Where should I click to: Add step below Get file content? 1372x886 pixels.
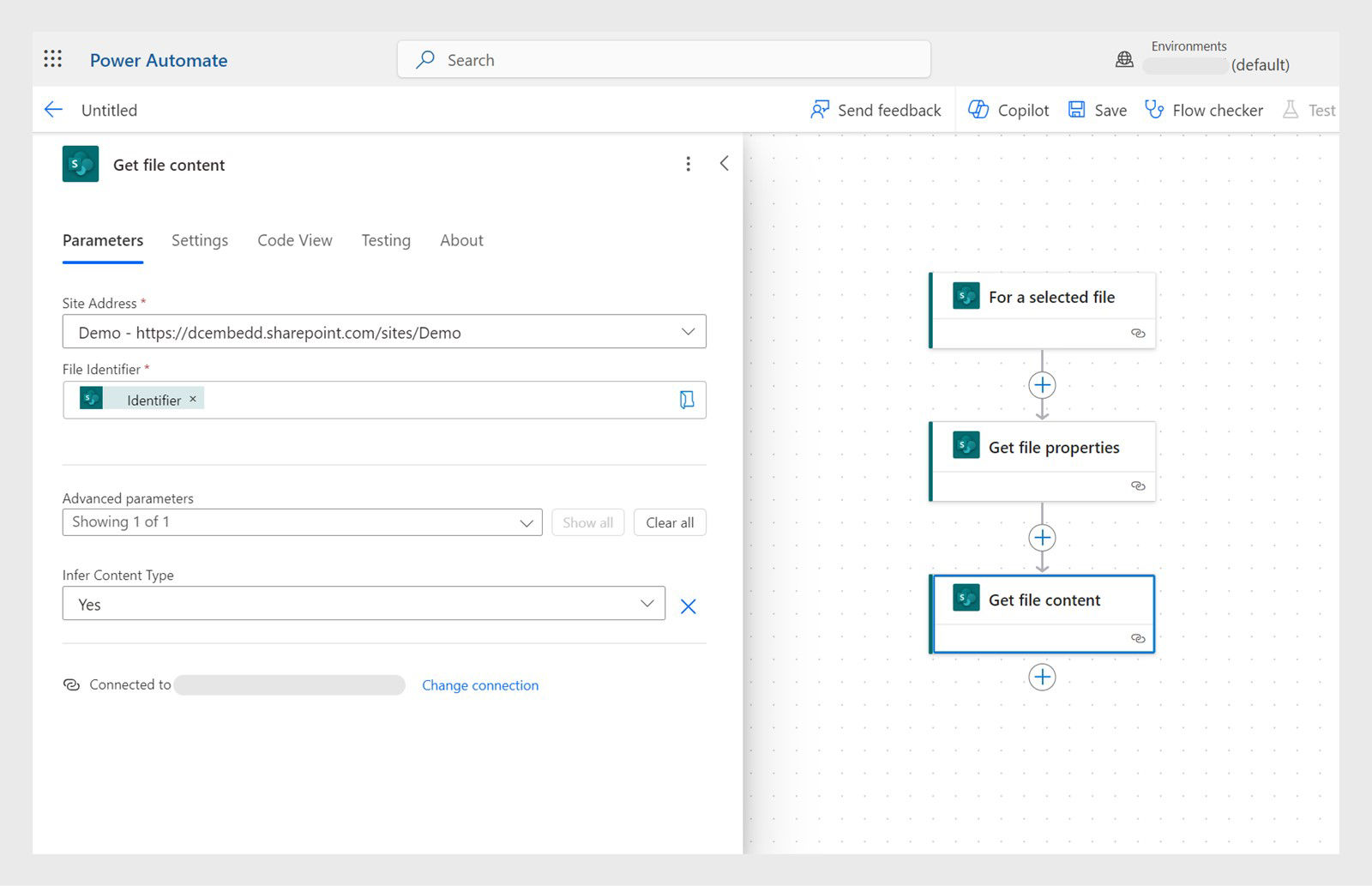pyautogui.click(x=1042, y=677)
